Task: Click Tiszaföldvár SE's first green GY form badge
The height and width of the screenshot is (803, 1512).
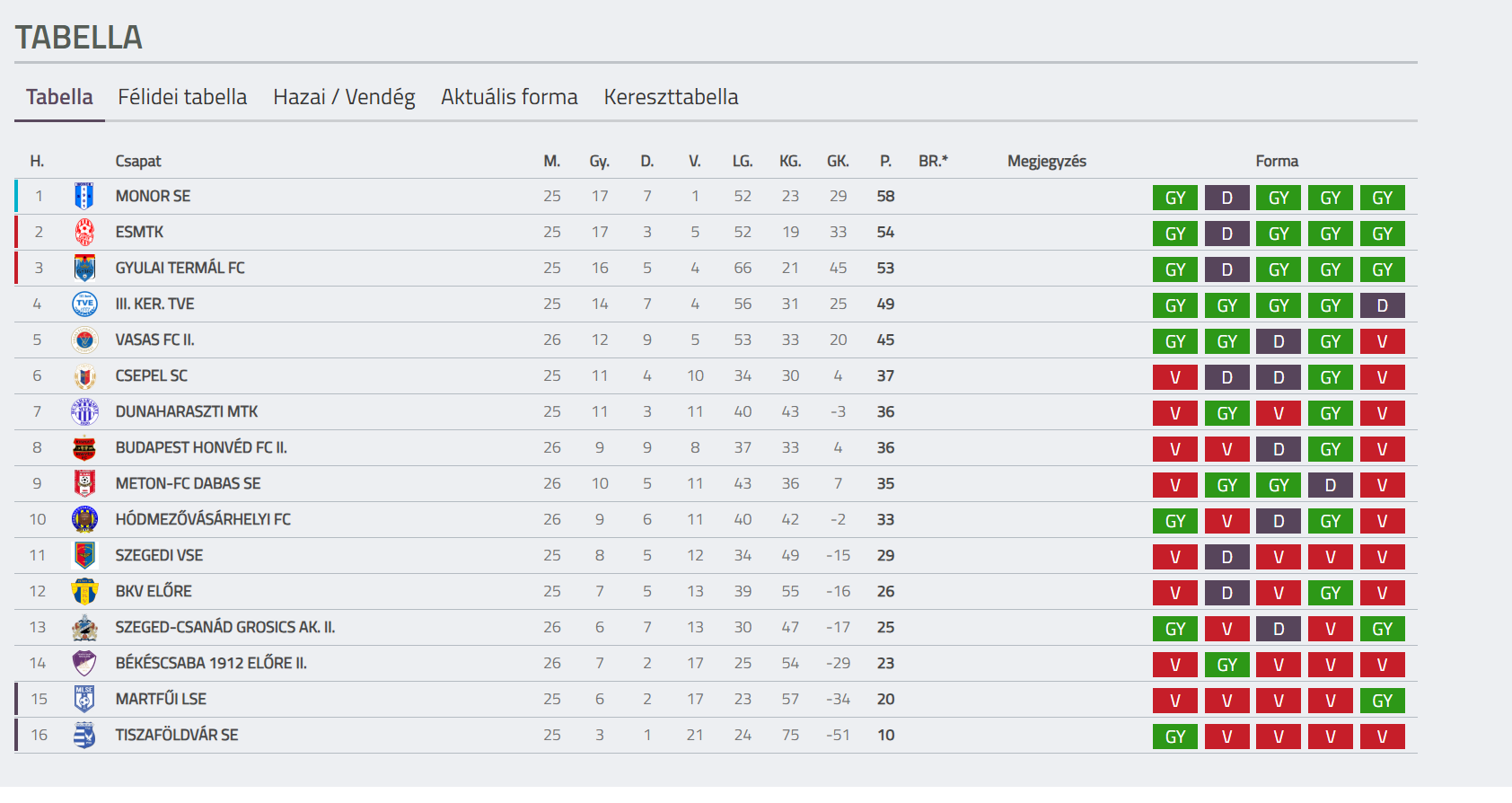Action: tap(1175, 737)
